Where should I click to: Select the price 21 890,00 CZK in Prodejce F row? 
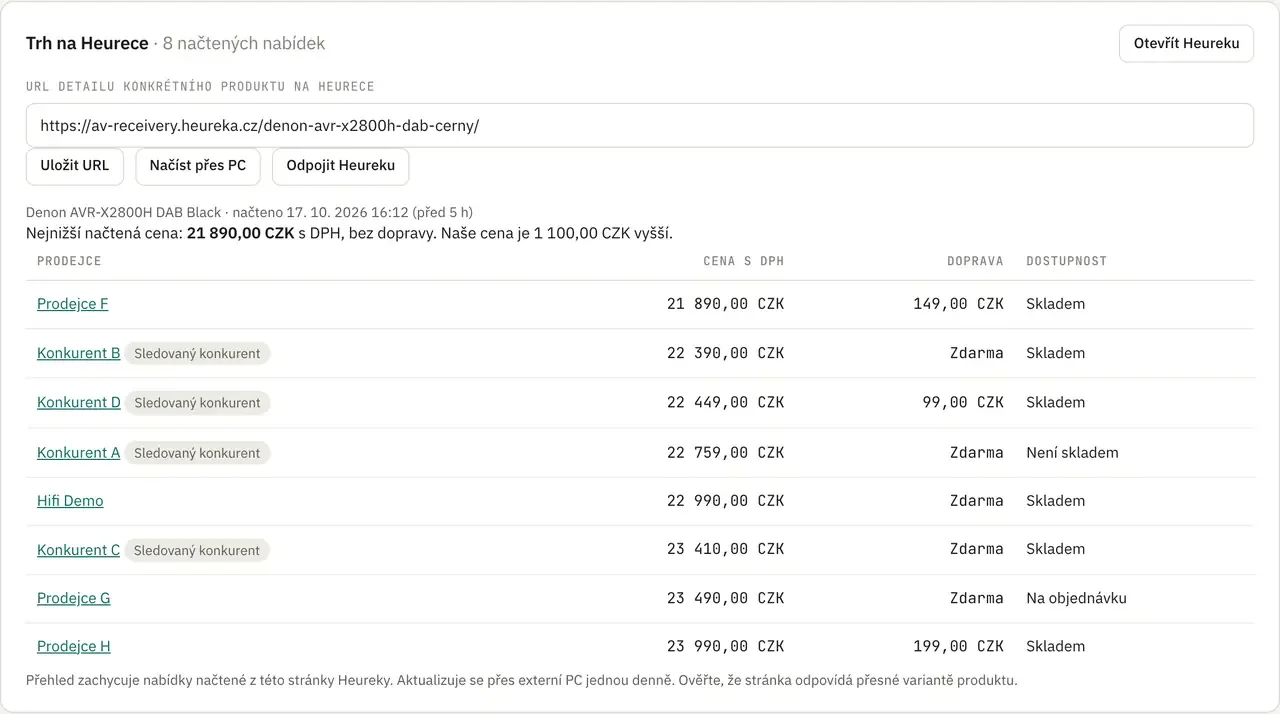(726, 304)
